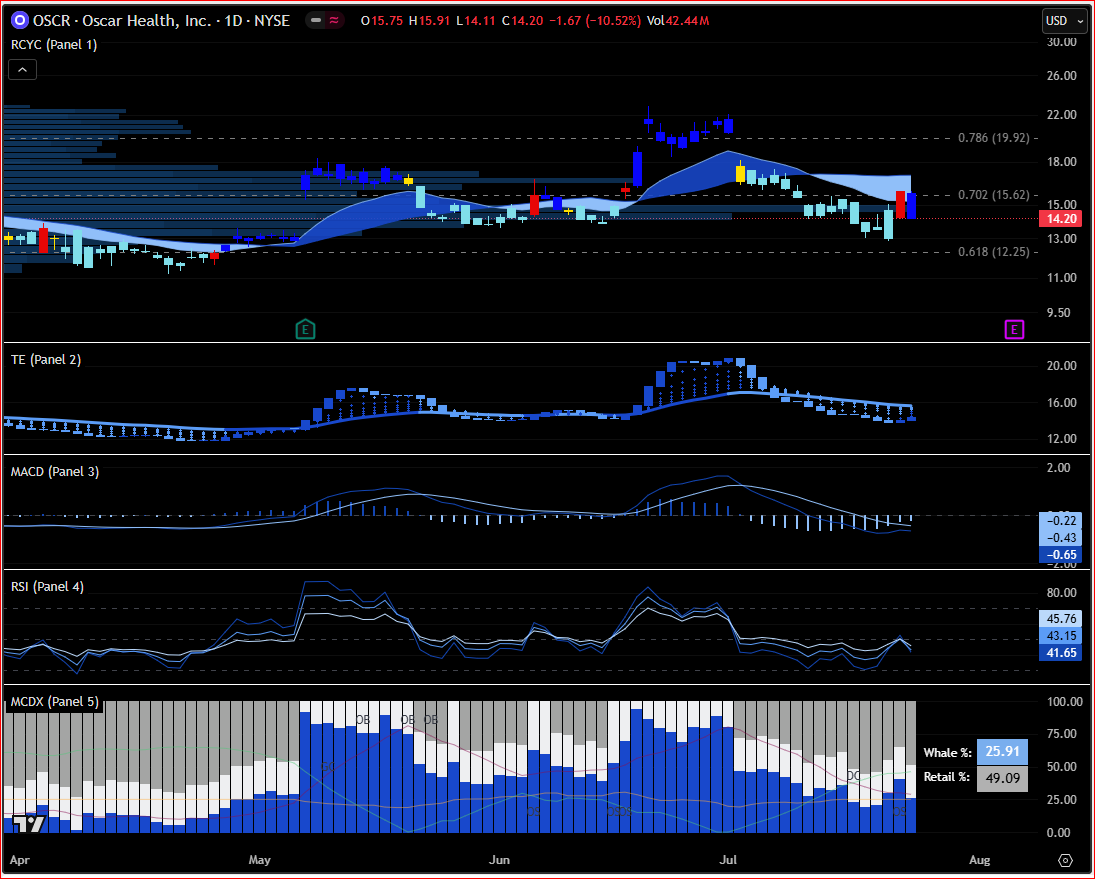Click the RSI value label 43.15
The height and width of the screenshot is (879, 1095).
click(1061, 636)
